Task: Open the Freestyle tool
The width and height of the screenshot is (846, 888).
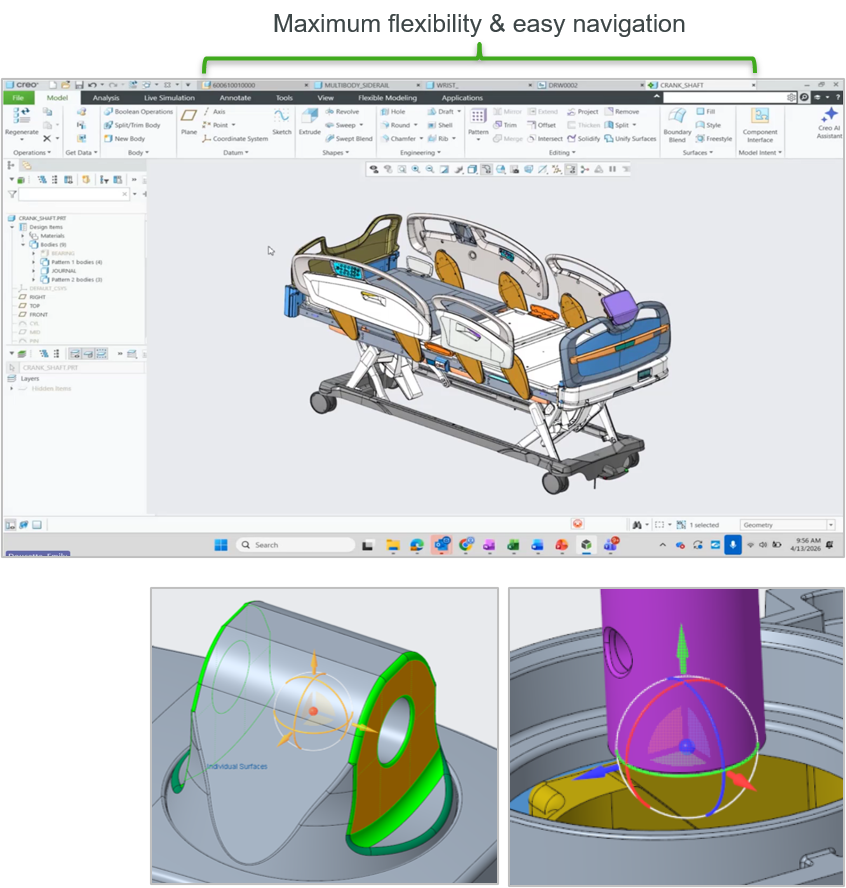Action: click(x=714, y=138)
